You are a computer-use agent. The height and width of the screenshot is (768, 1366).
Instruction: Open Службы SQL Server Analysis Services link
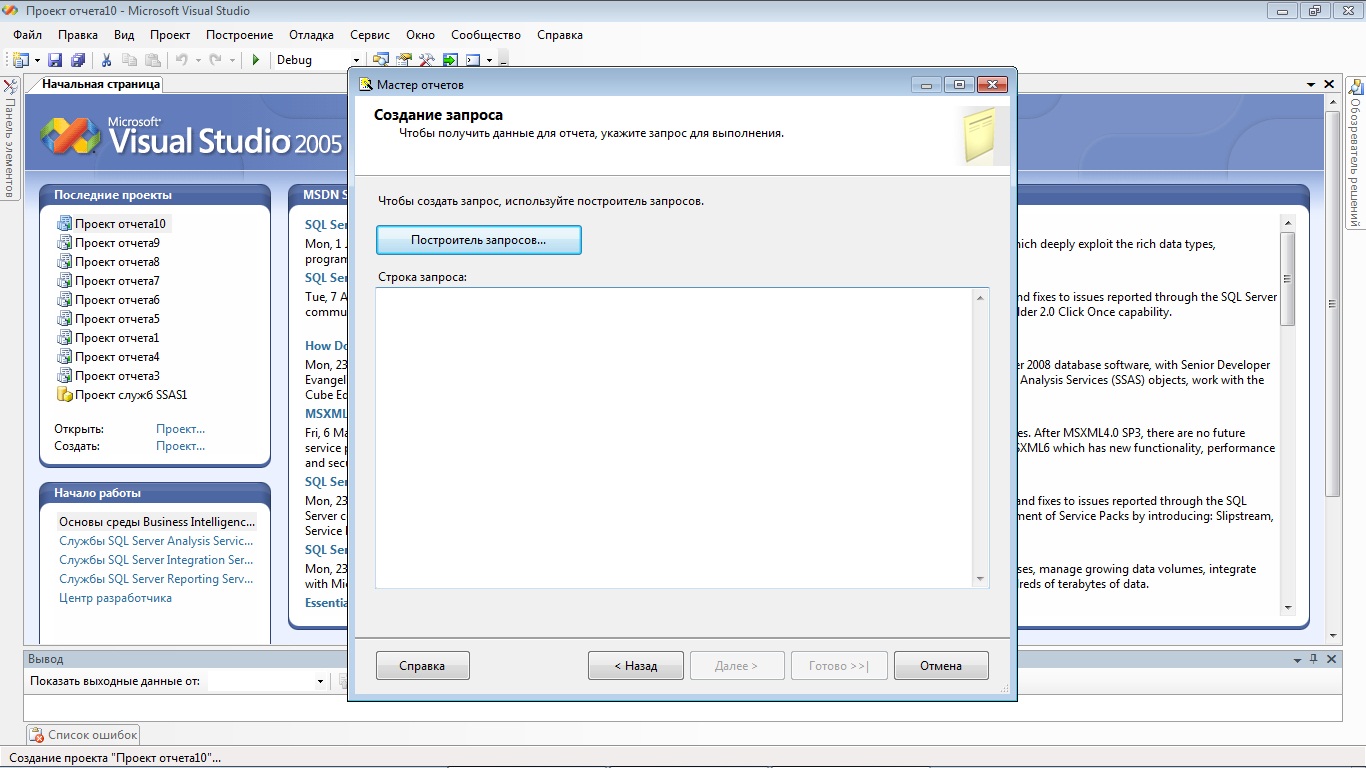[x=156, y=541]
